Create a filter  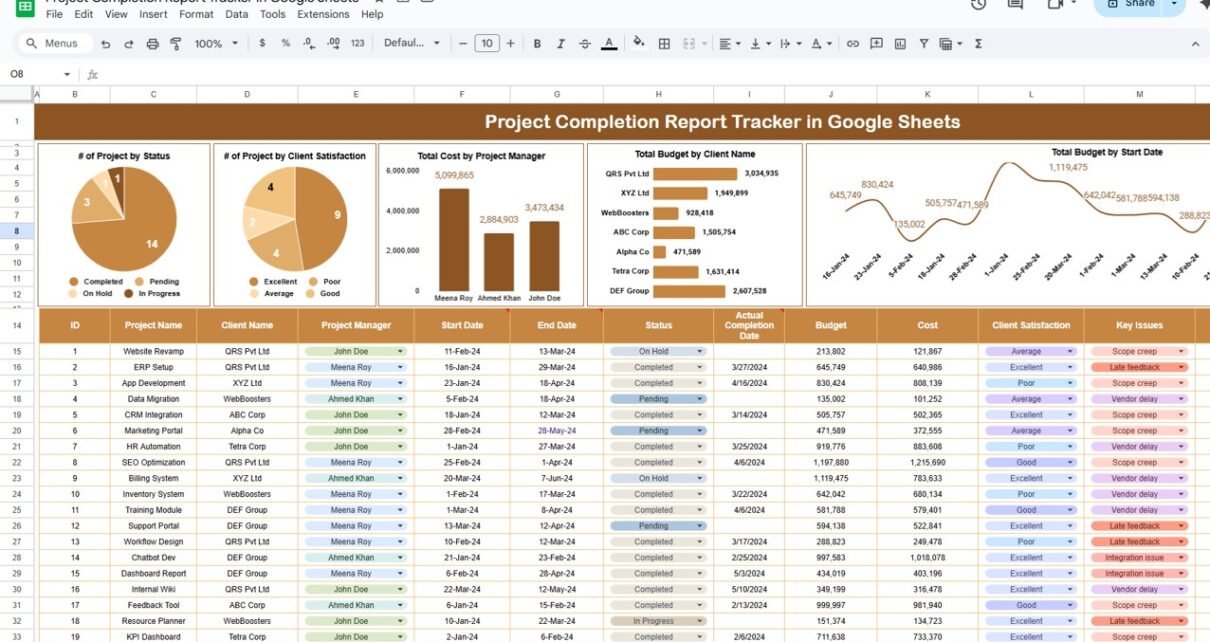tap(922, 44)
